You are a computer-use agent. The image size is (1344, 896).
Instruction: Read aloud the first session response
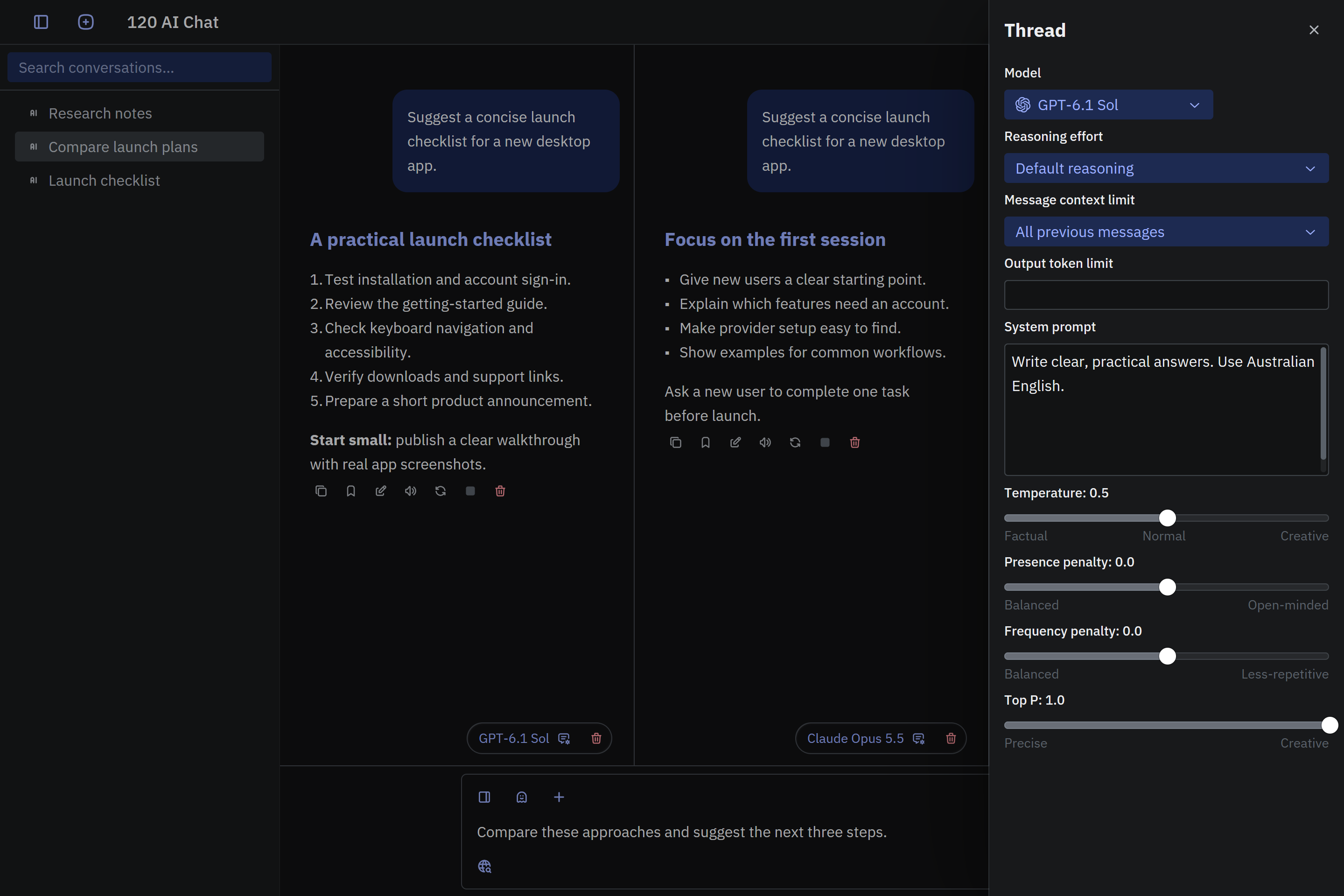pos(765,442)
